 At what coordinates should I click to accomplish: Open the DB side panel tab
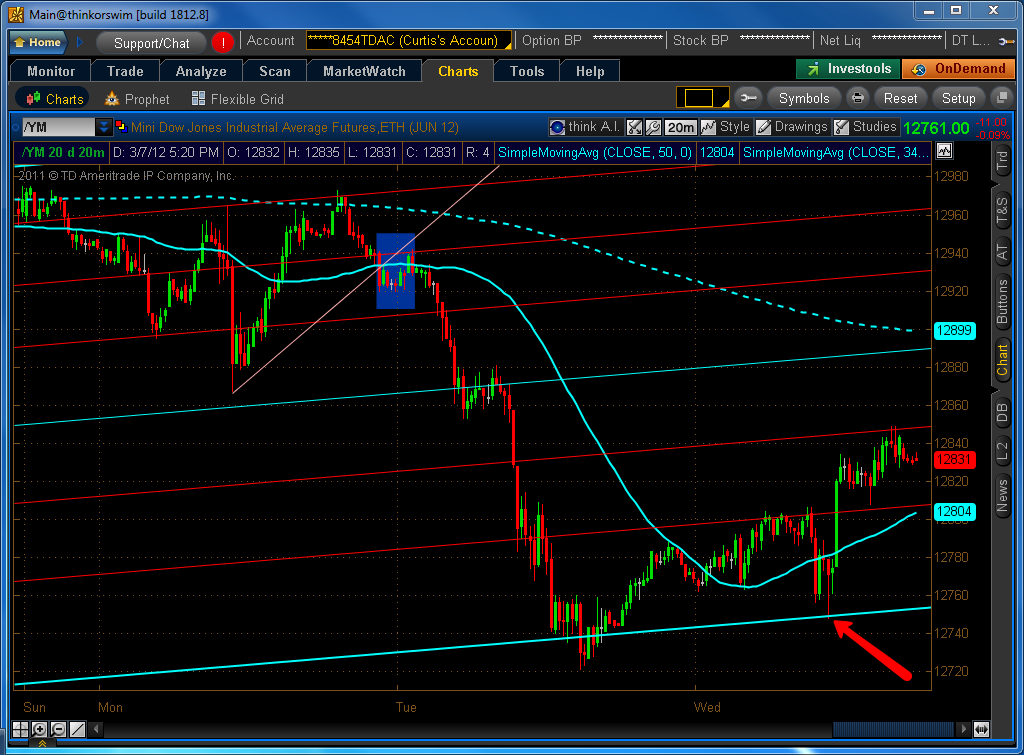(1002, 412)
